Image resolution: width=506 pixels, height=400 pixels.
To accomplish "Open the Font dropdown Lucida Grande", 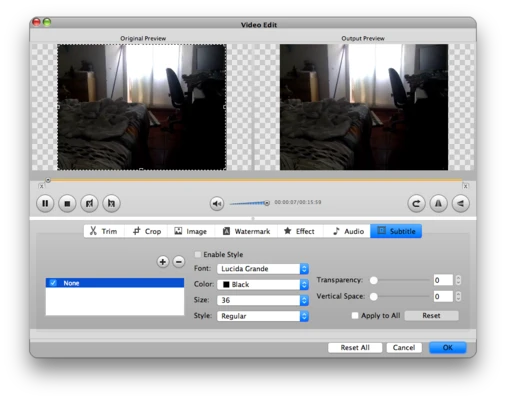I will tap(263, 269).
